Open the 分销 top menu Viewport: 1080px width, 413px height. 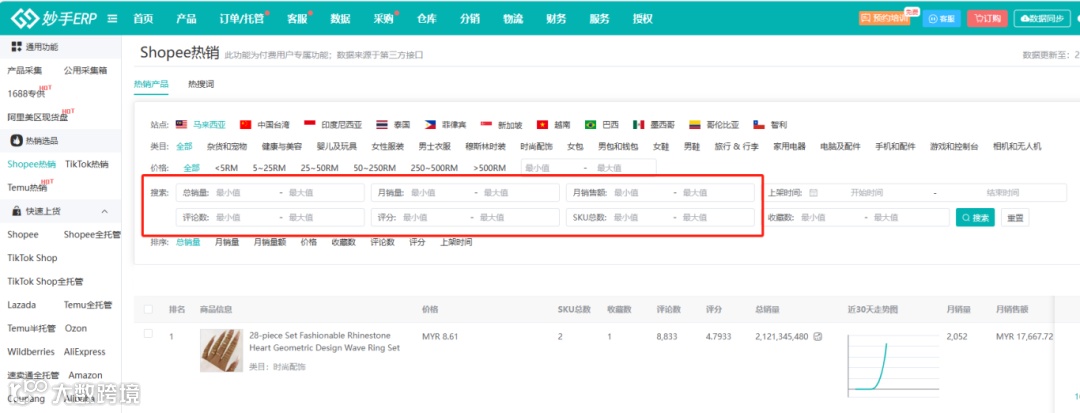point(470,19)
